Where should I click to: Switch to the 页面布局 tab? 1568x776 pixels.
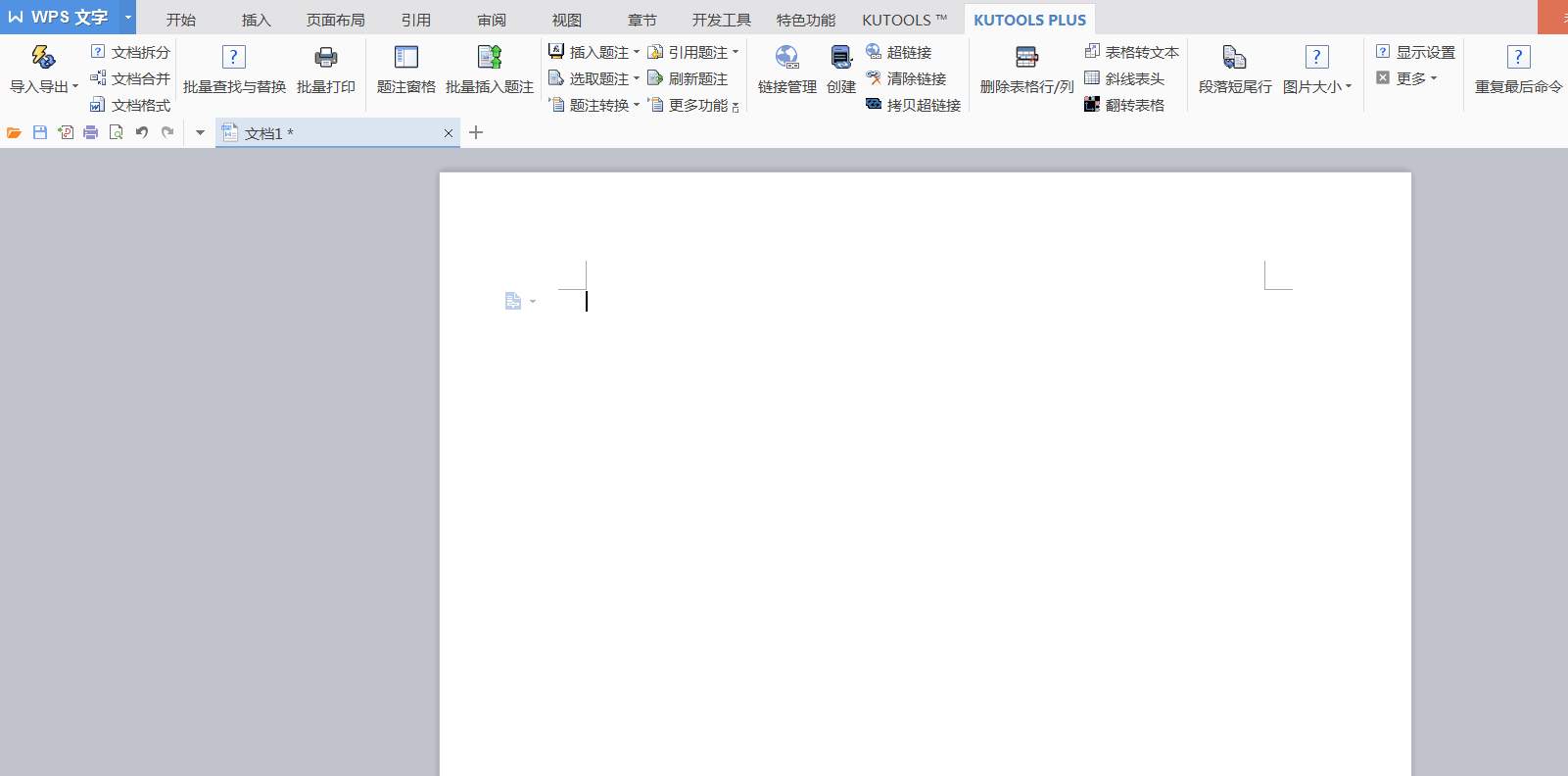point(335,20)
